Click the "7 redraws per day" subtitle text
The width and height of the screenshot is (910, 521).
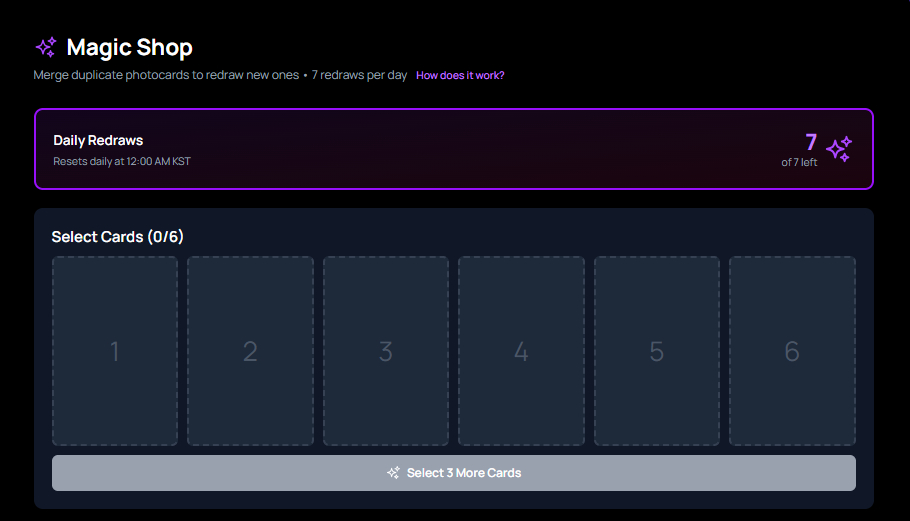359,76
